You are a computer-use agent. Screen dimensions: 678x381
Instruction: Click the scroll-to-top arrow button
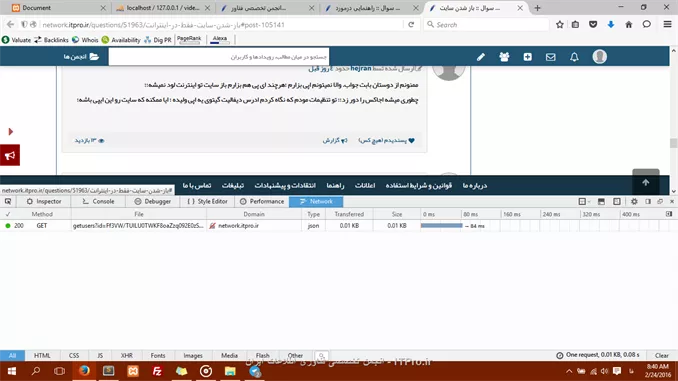(646, 182)
